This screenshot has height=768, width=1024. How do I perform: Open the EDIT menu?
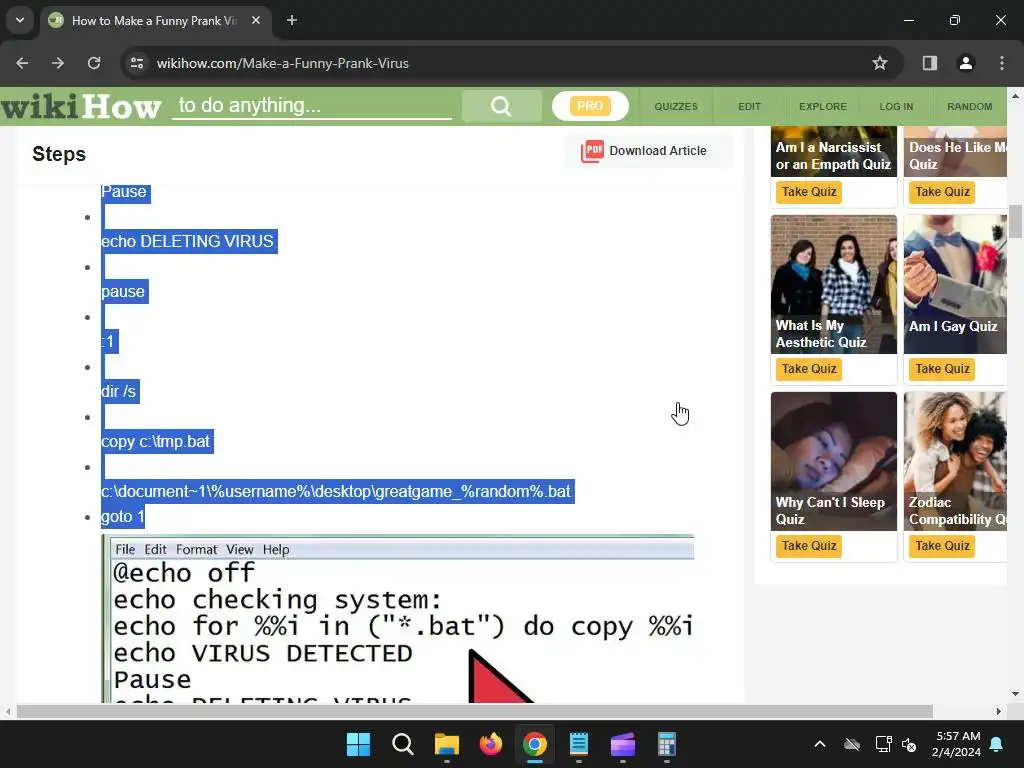749,106
